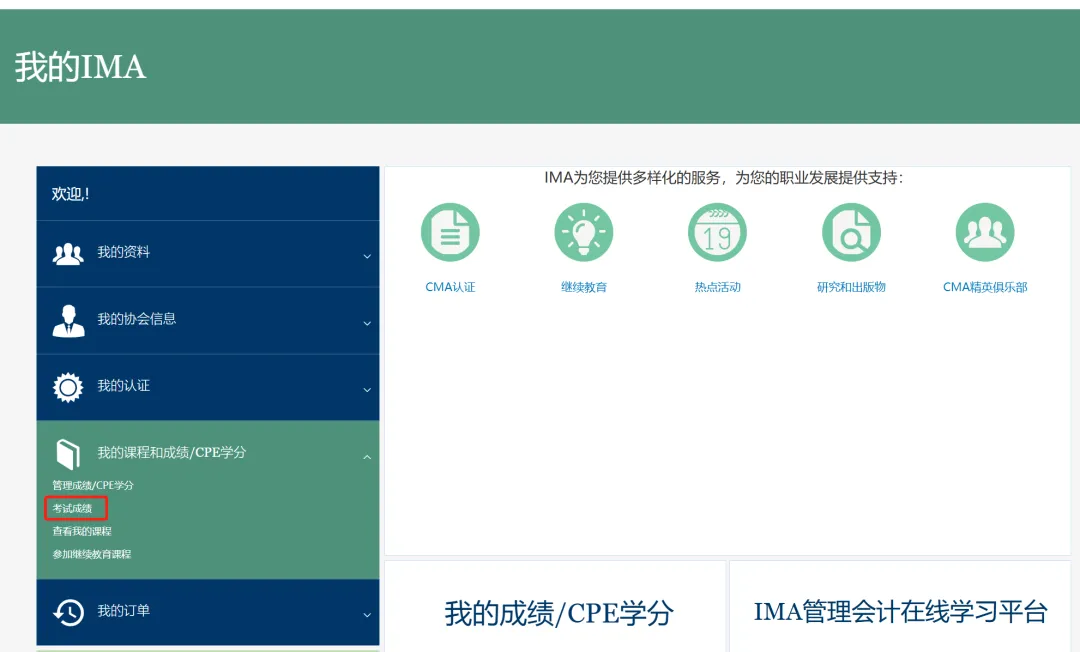Click the 研究和出版物 search-document icon
Viewport: 1080px width, 652px height.
[851, 232]
